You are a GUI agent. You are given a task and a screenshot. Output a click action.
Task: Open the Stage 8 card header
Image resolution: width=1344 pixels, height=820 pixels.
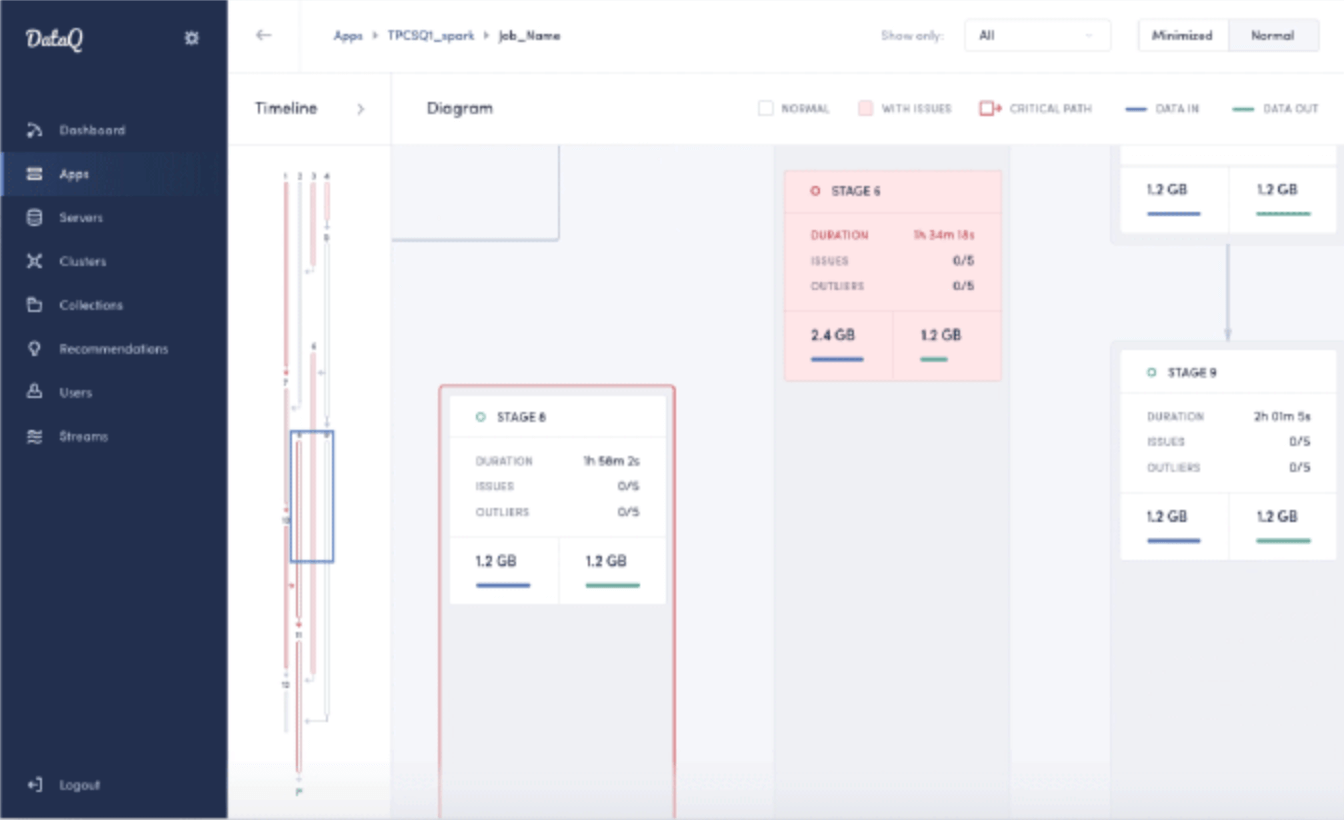click(557, 417)
